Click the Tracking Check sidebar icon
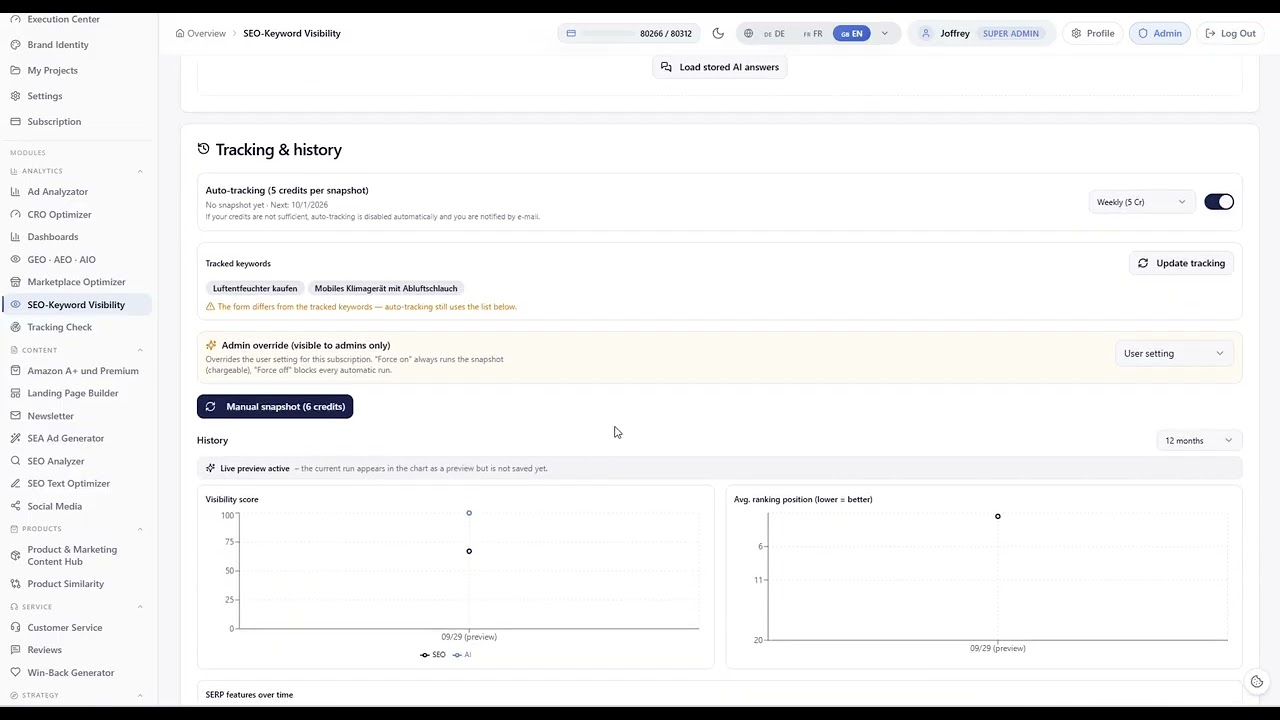 point(16,327)
